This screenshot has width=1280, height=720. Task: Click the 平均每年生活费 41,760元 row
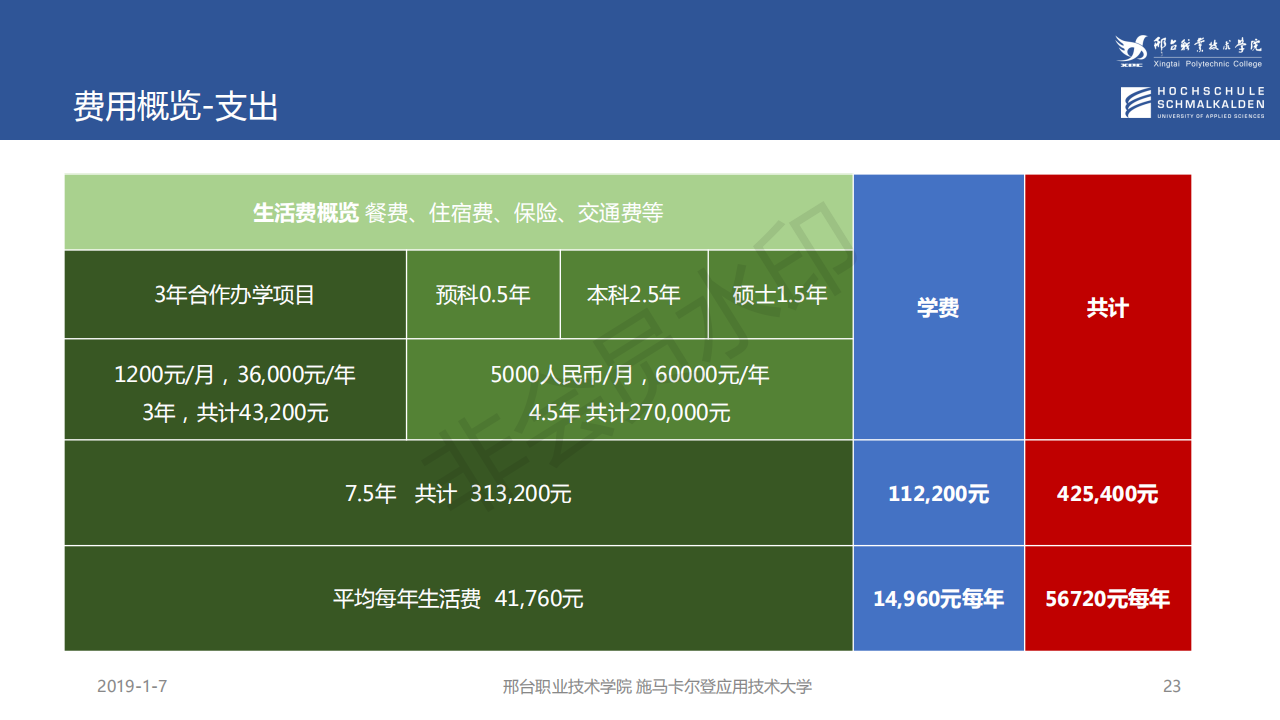[458, 599]
